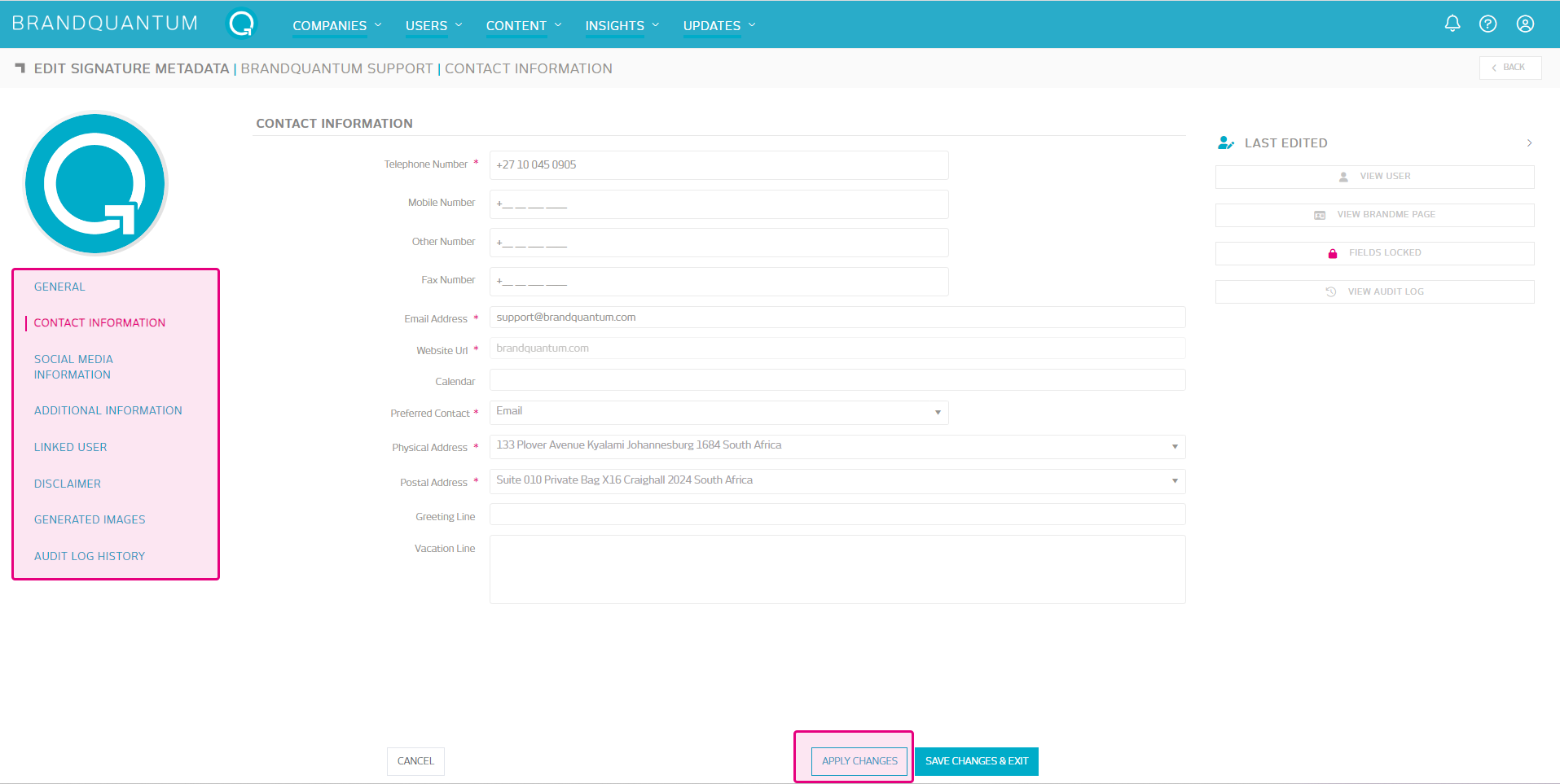Click the BrandQuantum Q logo in header
Screen dimensions: 1560x784
click(241, 24)
